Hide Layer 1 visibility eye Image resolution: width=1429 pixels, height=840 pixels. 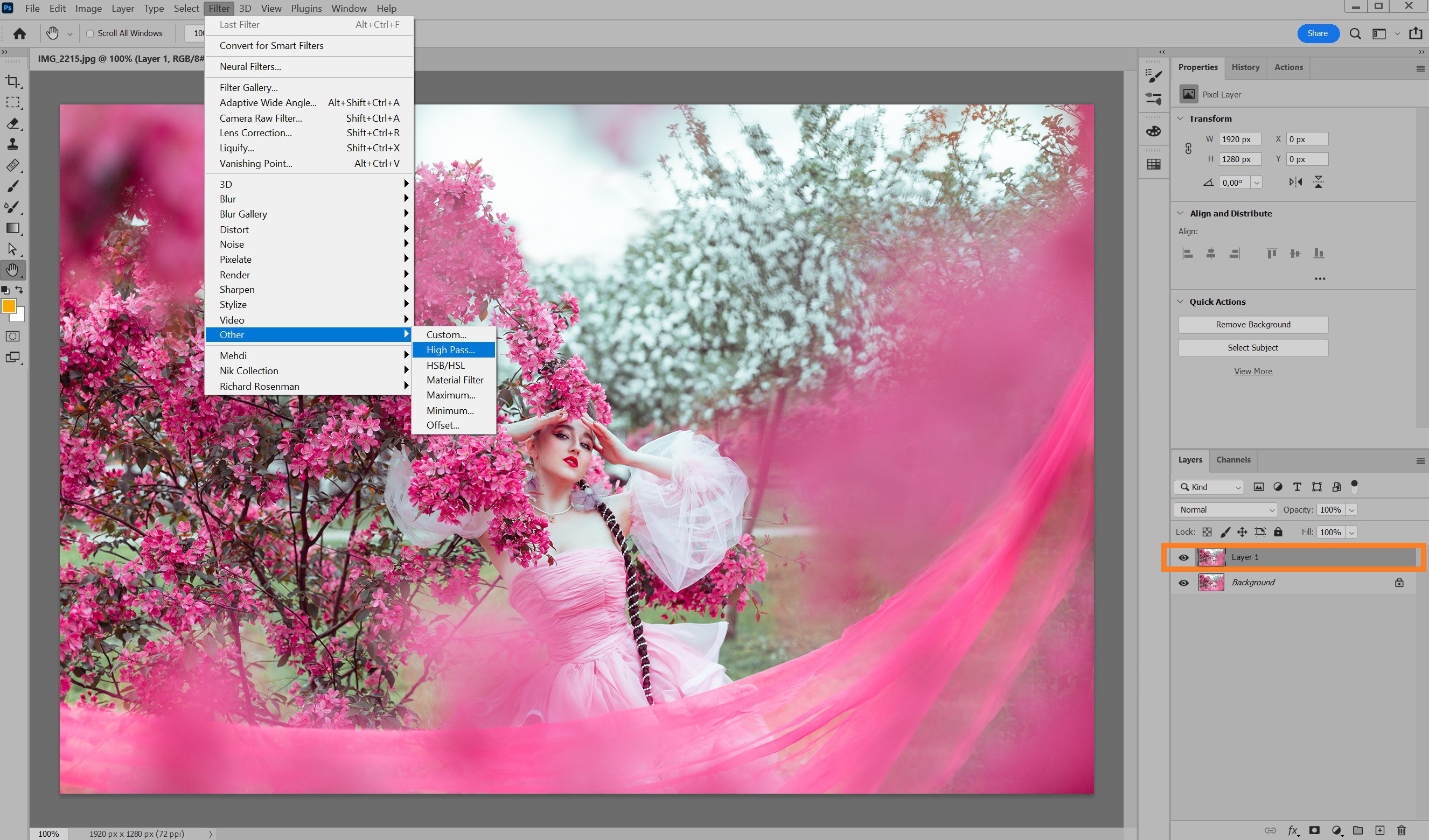1183,557
